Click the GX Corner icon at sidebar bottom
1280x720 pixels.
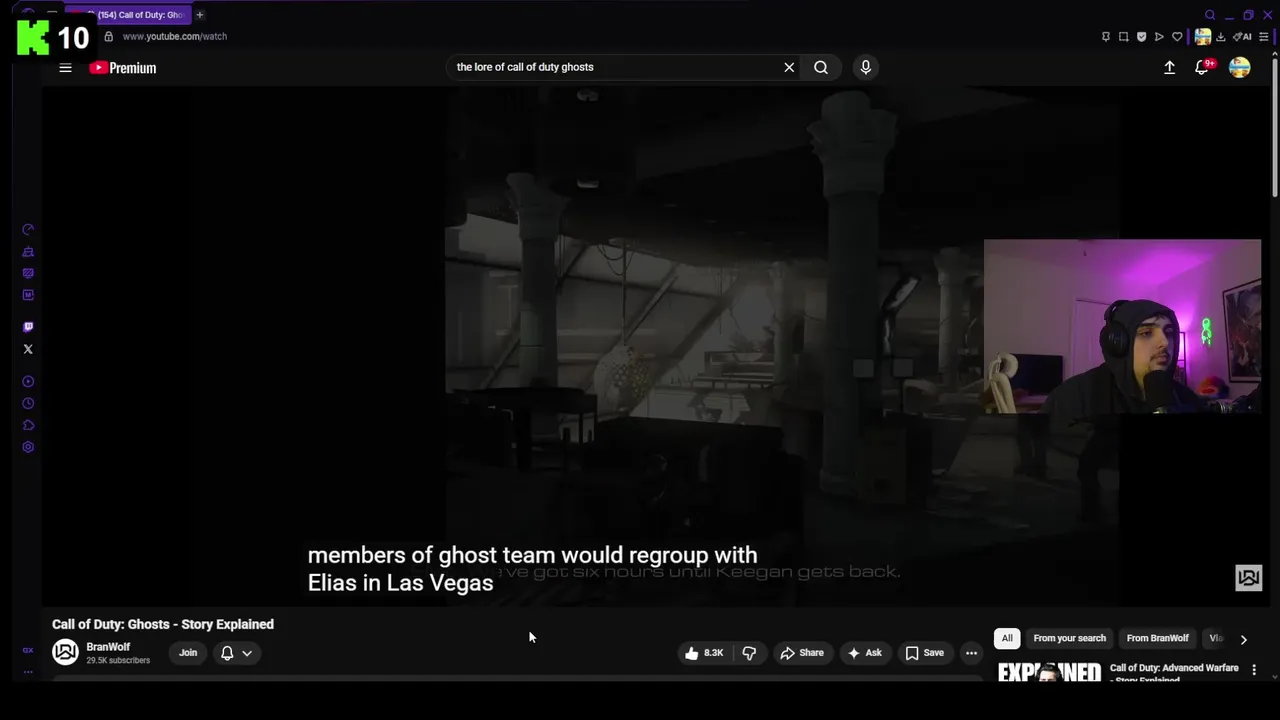tap(28, 650)
